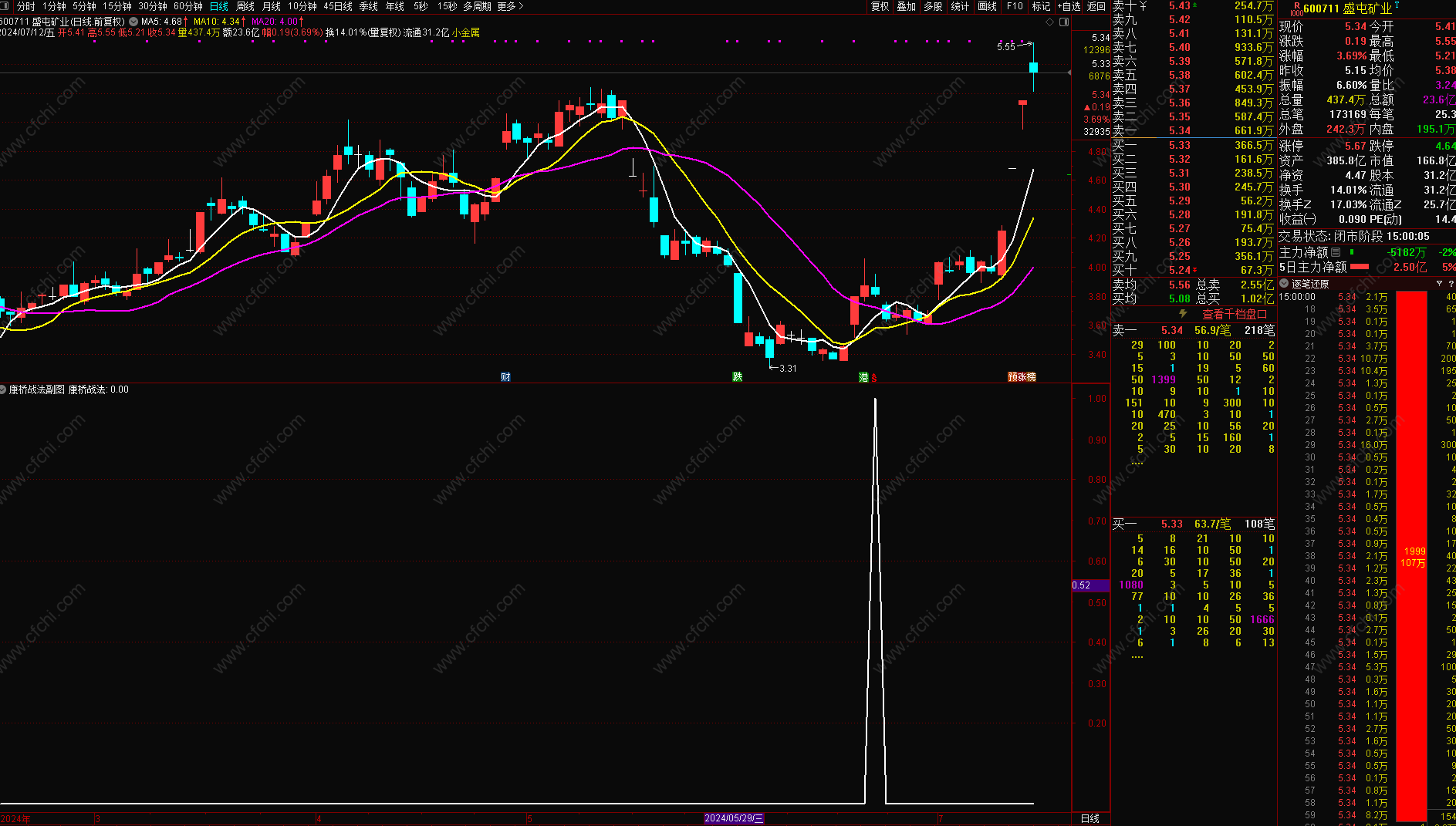Image resolution: width=1456 pixels, height=826 pixels.
Task: Click the 港 marker on the chart
Action: click(x=864, y=376)
